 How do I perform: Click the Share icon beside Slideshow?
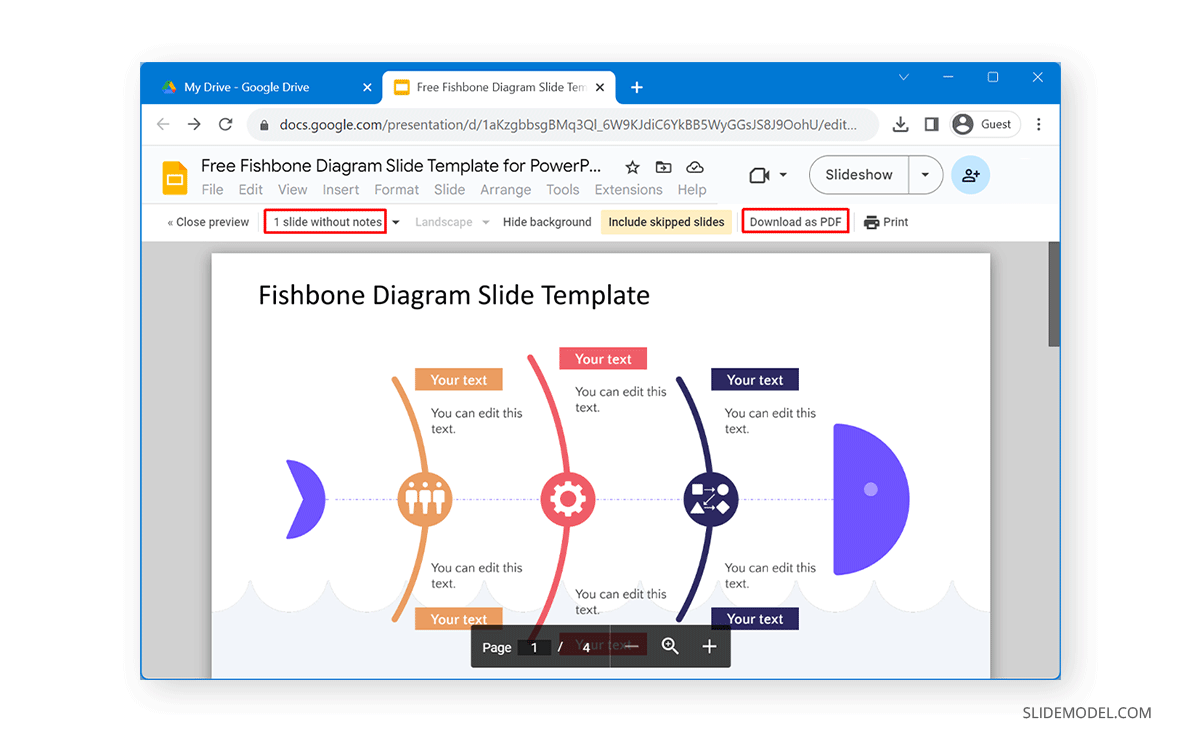click(x=970, y=174)
